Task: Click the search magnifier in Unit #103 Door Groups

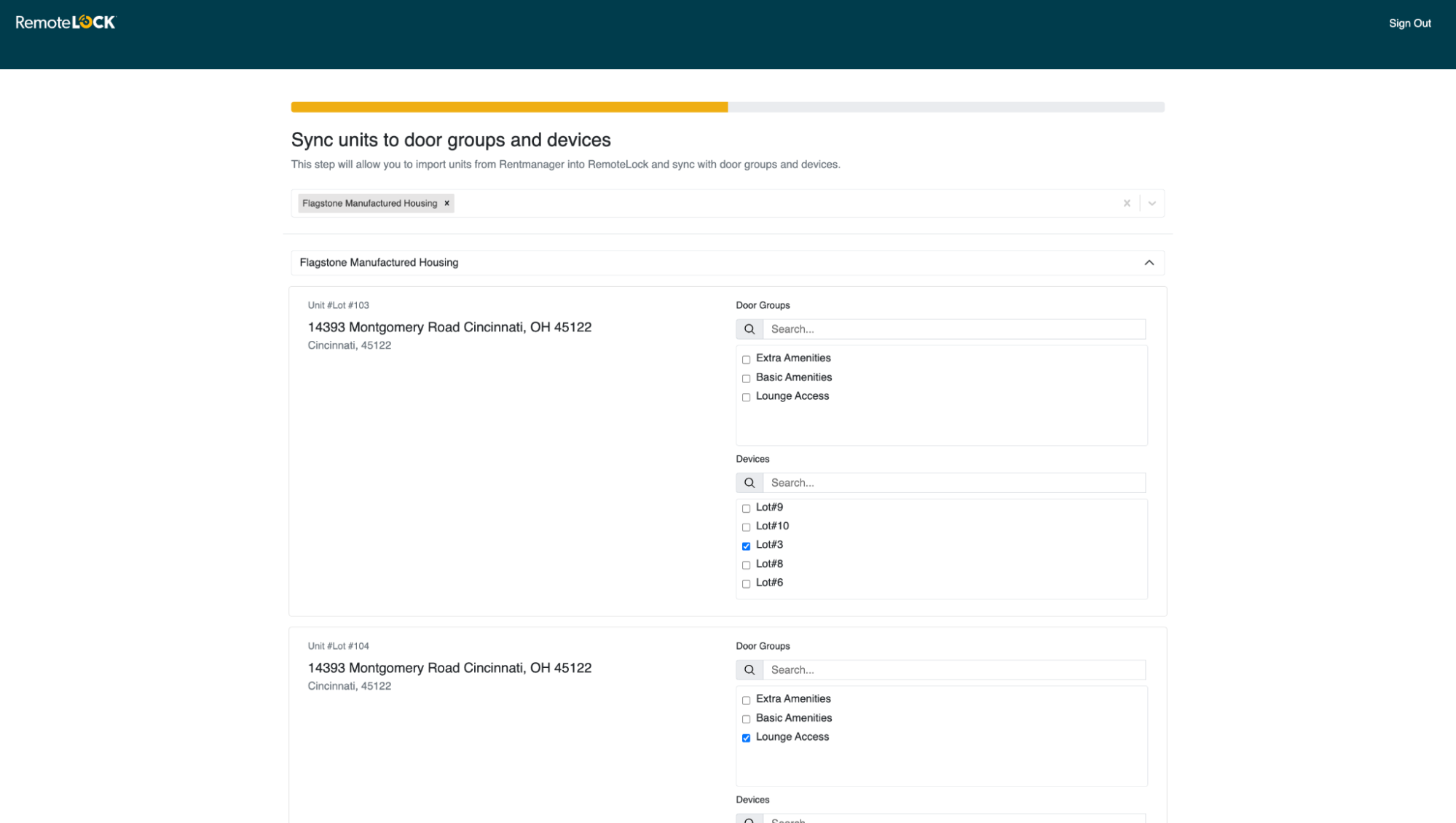Action: [749, 328]
